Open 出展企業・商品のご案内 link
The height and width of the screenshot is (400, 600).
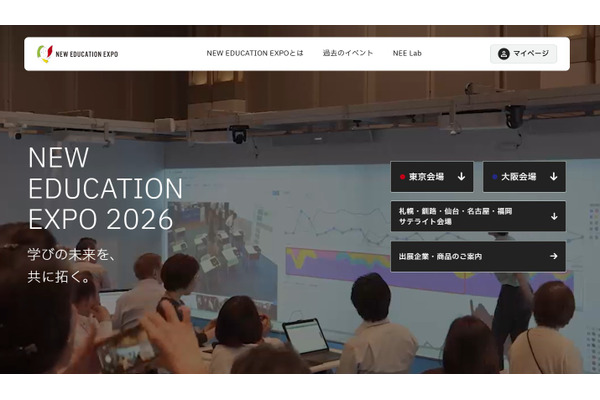(478, 256)
